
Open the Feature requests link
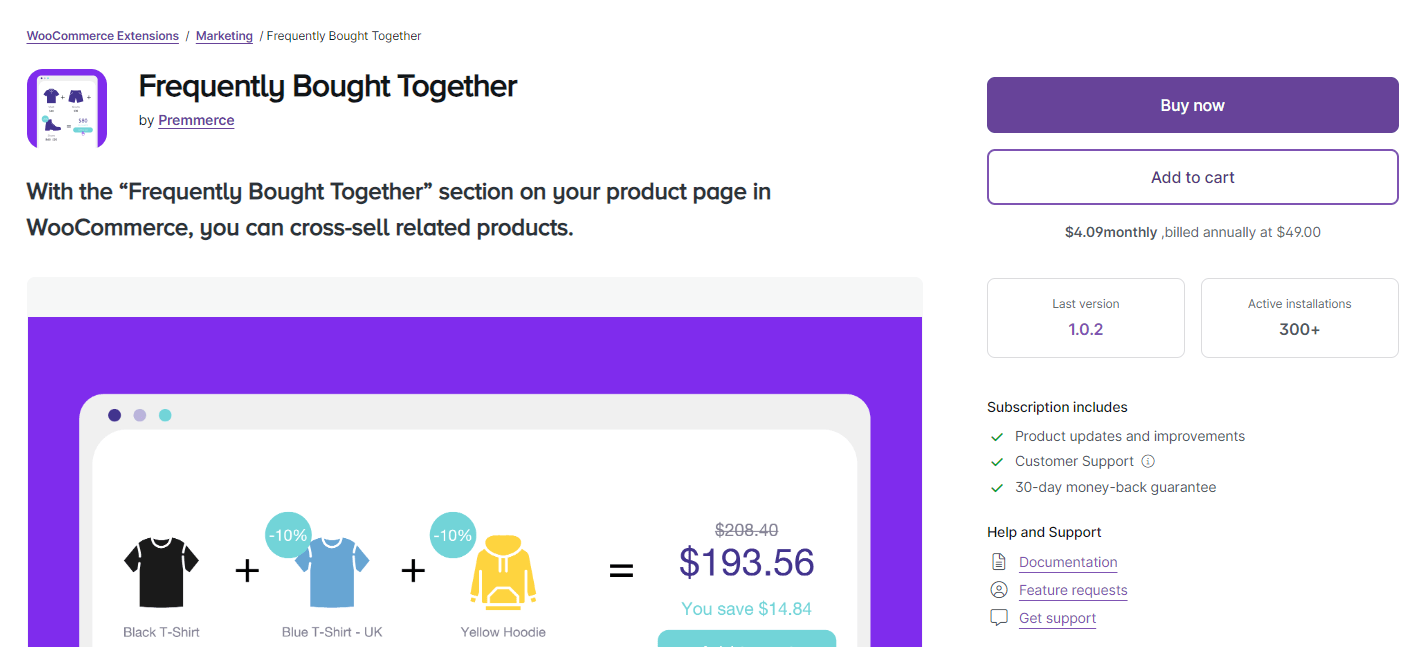(1072, 589)
